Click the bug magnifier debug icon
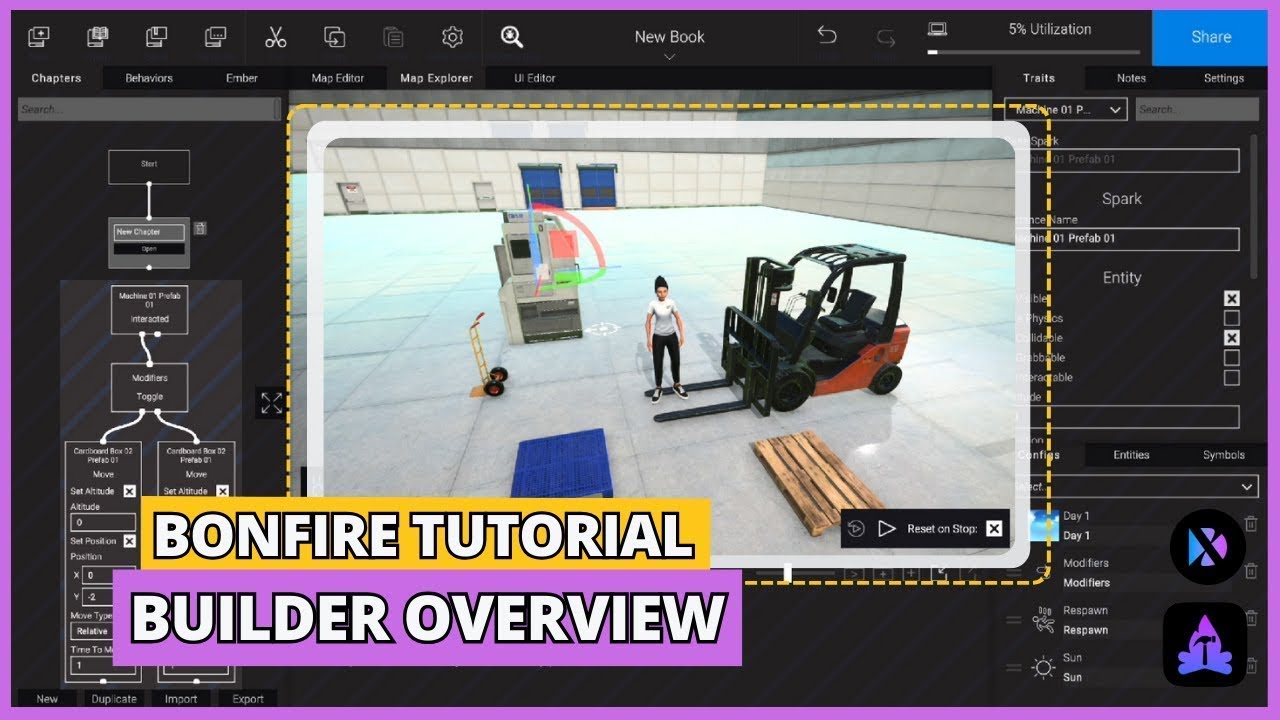Viewport: 1280px width, 720px height. click(x=512, y=37)
